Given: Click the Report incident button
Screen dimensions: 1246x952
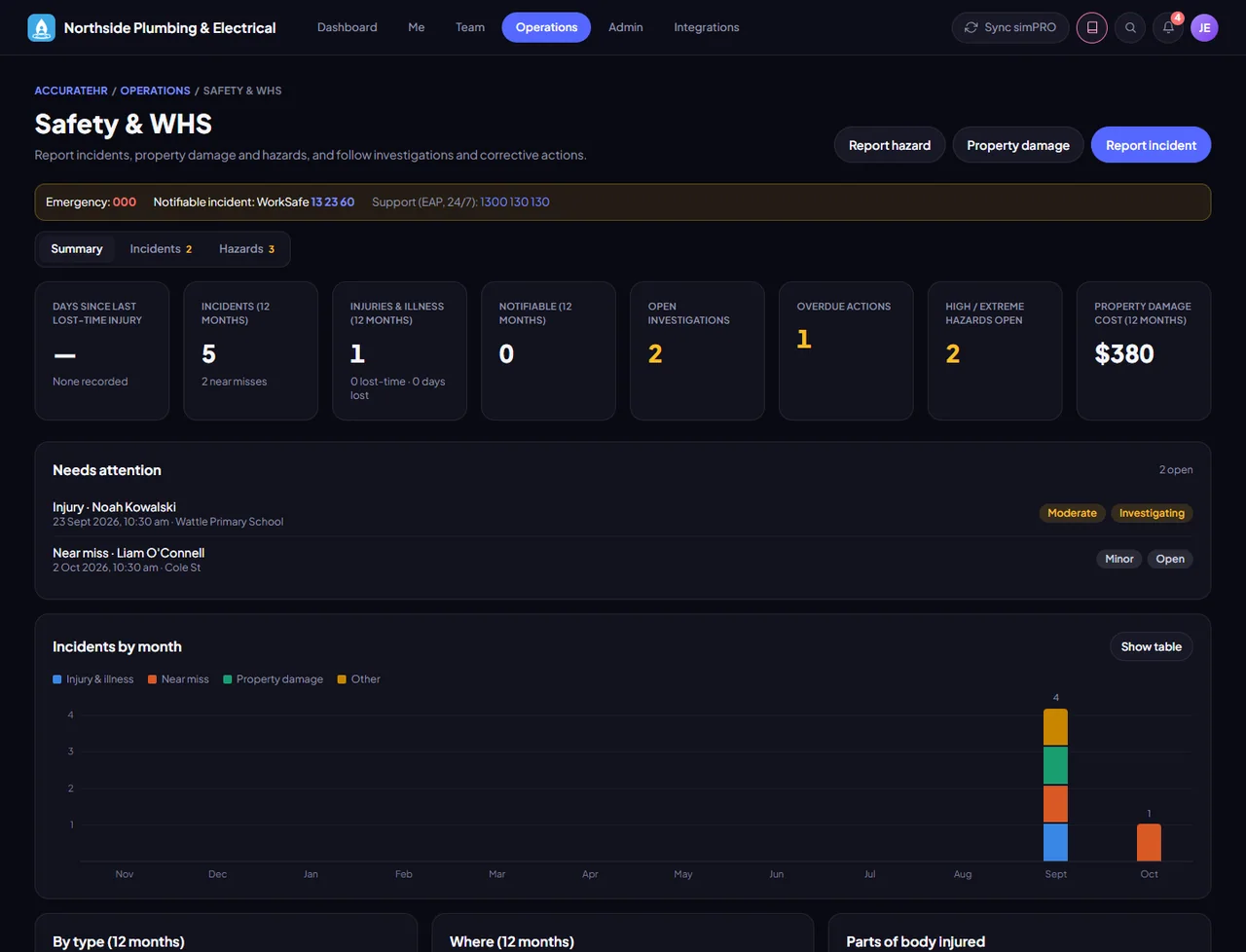Looking at the screenshot, I should (1151, 145).
